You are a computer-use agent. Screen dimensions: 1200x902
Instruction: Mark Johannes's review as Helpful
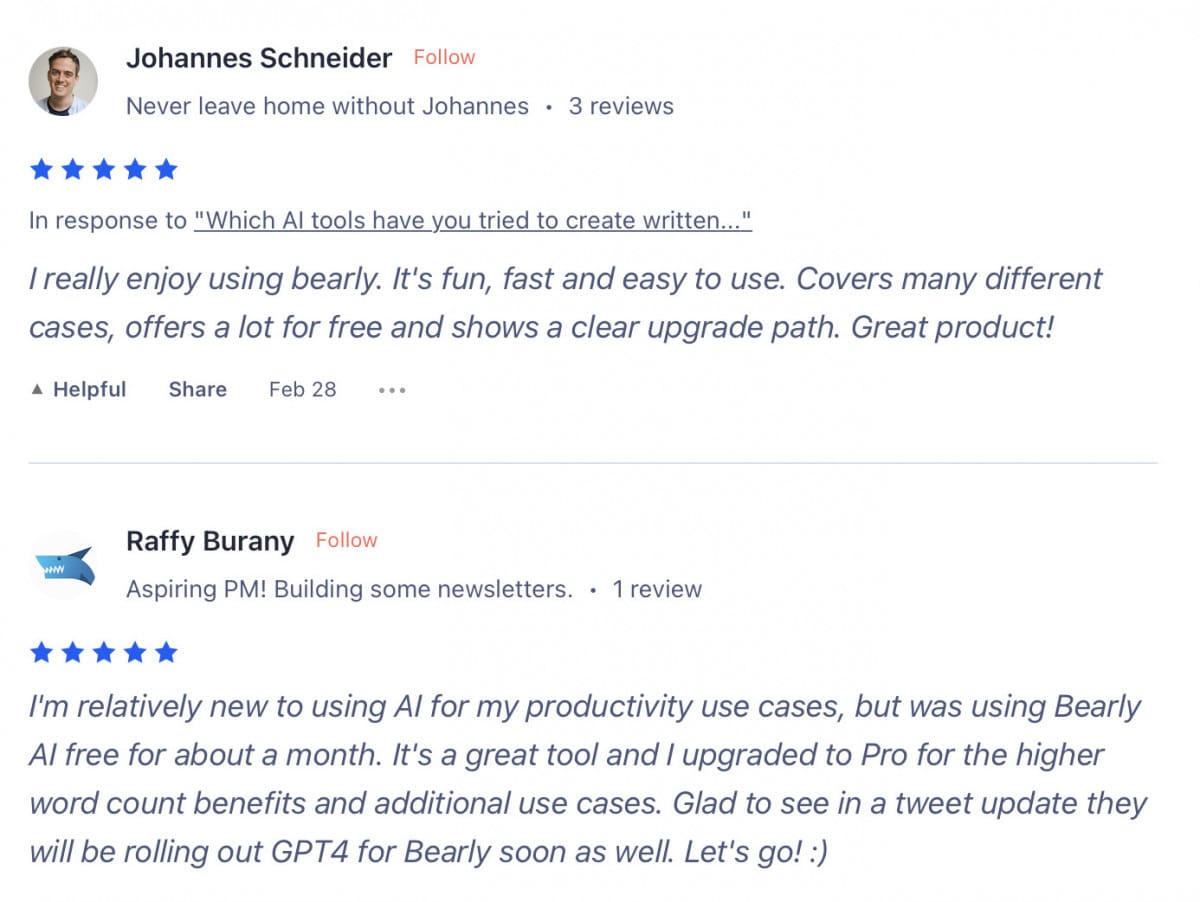point(79,389)
